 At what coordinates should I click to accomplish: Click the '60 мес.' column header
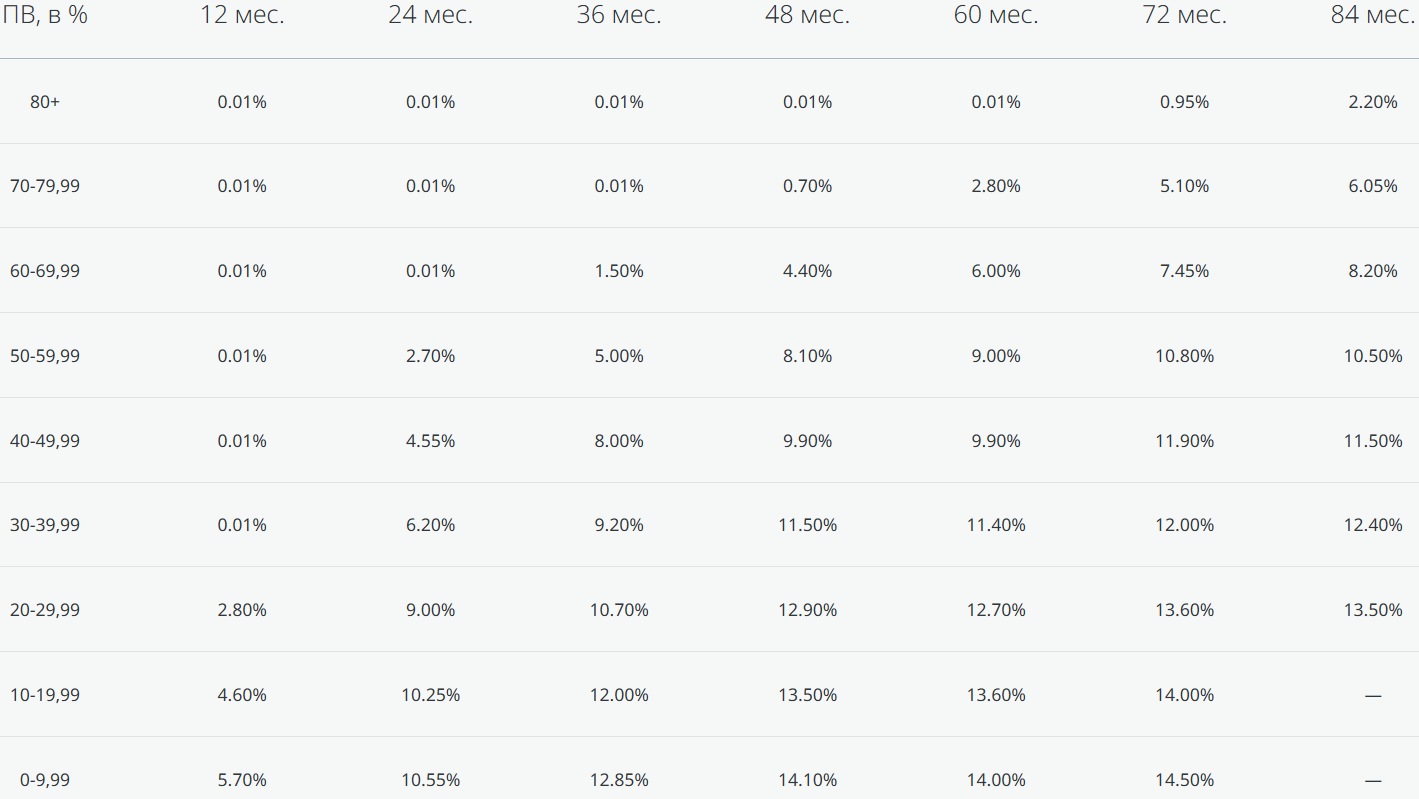pos(996,15)
